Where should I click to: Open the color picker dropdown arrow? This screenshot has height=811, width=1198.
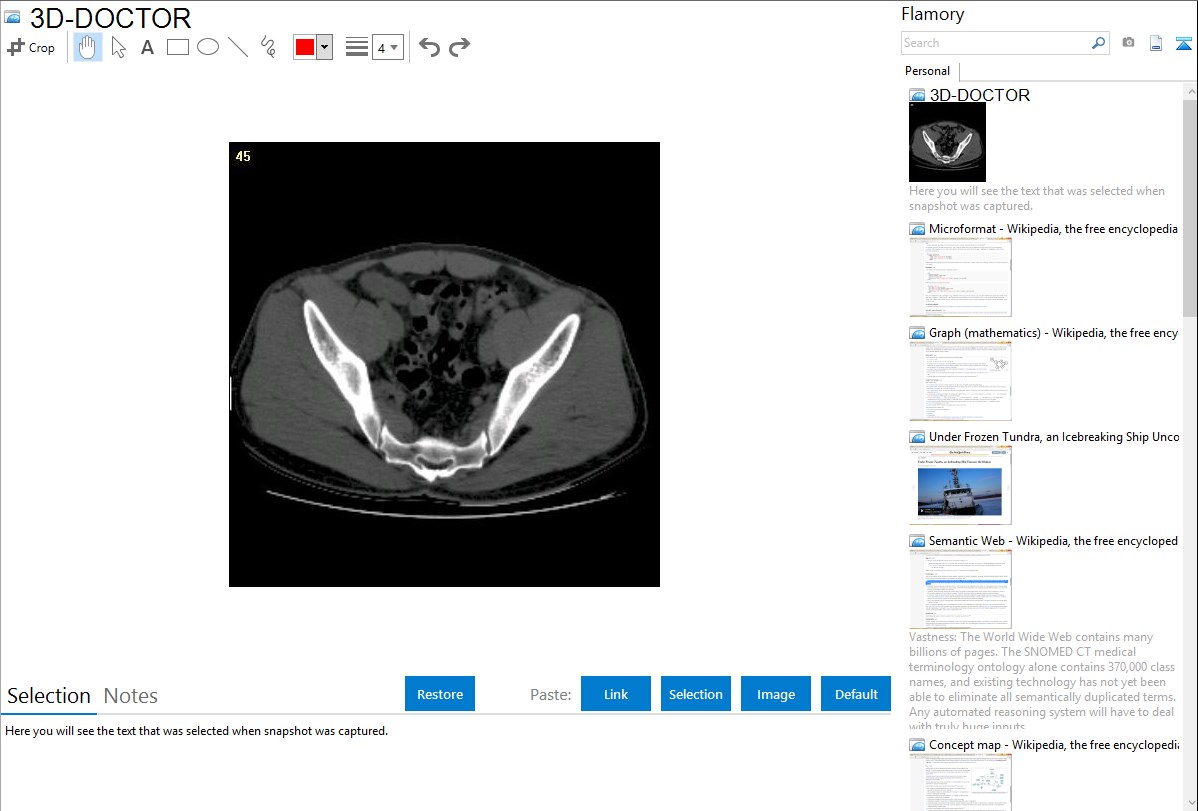324,47
